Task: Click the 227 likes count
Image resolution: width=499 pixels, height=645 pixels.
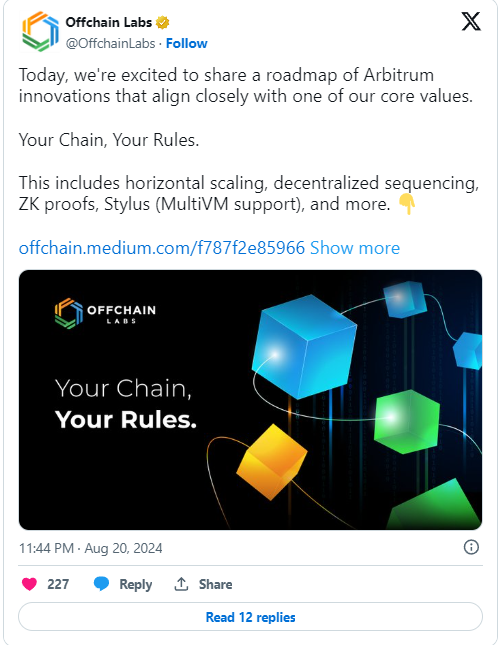Action: pos(58,584)
